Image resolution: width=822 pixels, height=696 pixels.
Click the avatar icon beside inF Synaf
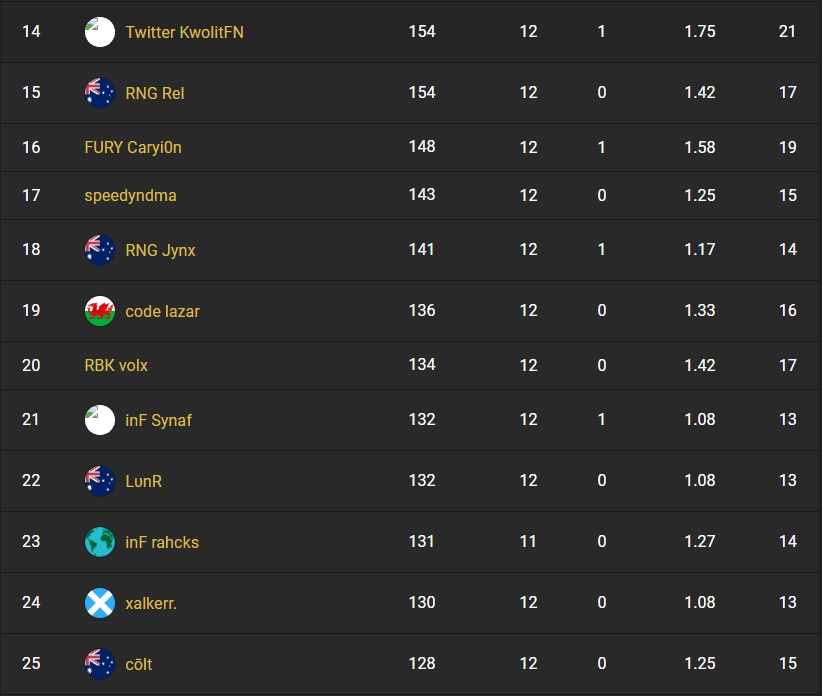(99, 420)
